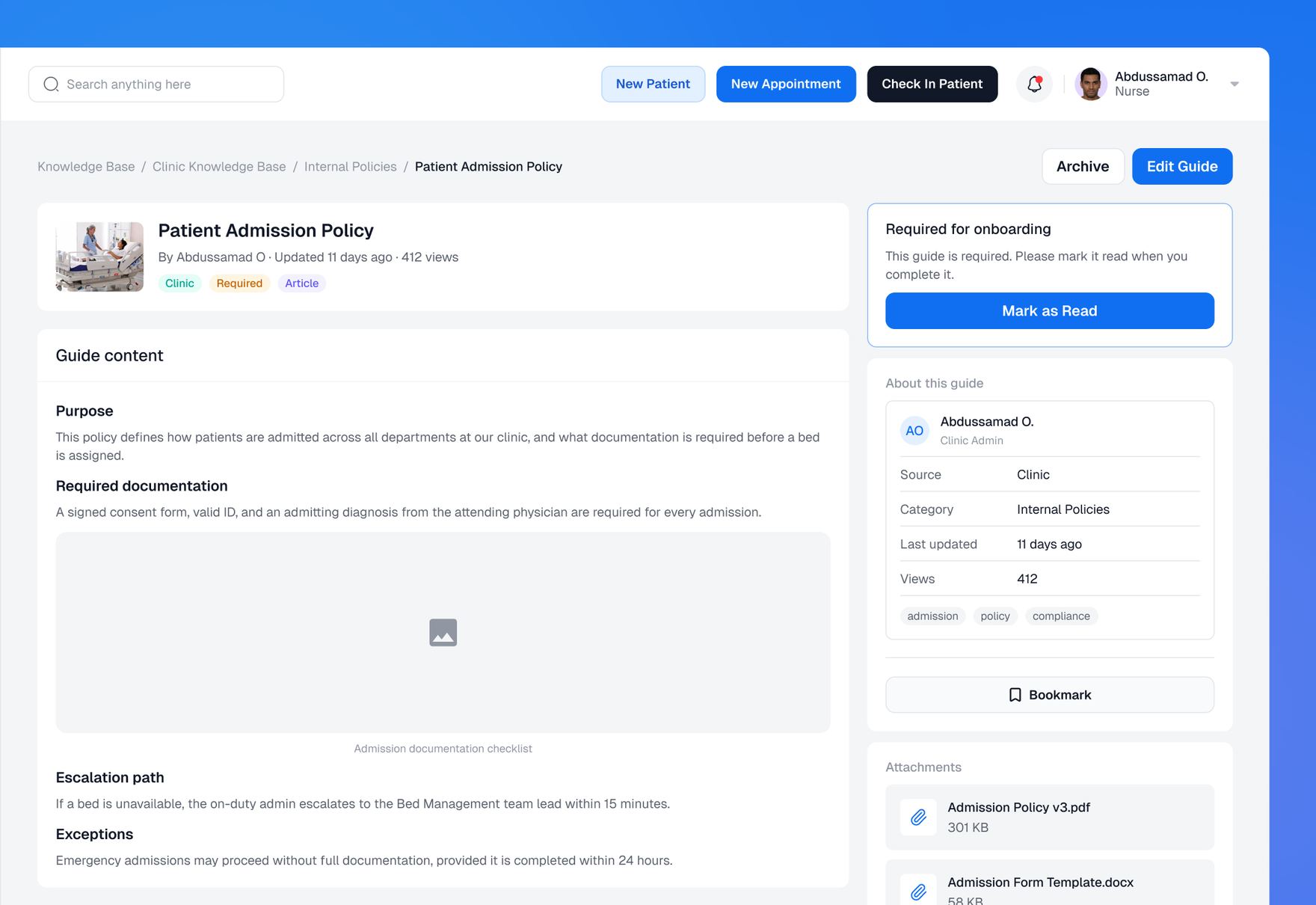The height and width of the screenshot is (905, 1316).
Task: Select the compliance keyword tag
Action: 1061,616
